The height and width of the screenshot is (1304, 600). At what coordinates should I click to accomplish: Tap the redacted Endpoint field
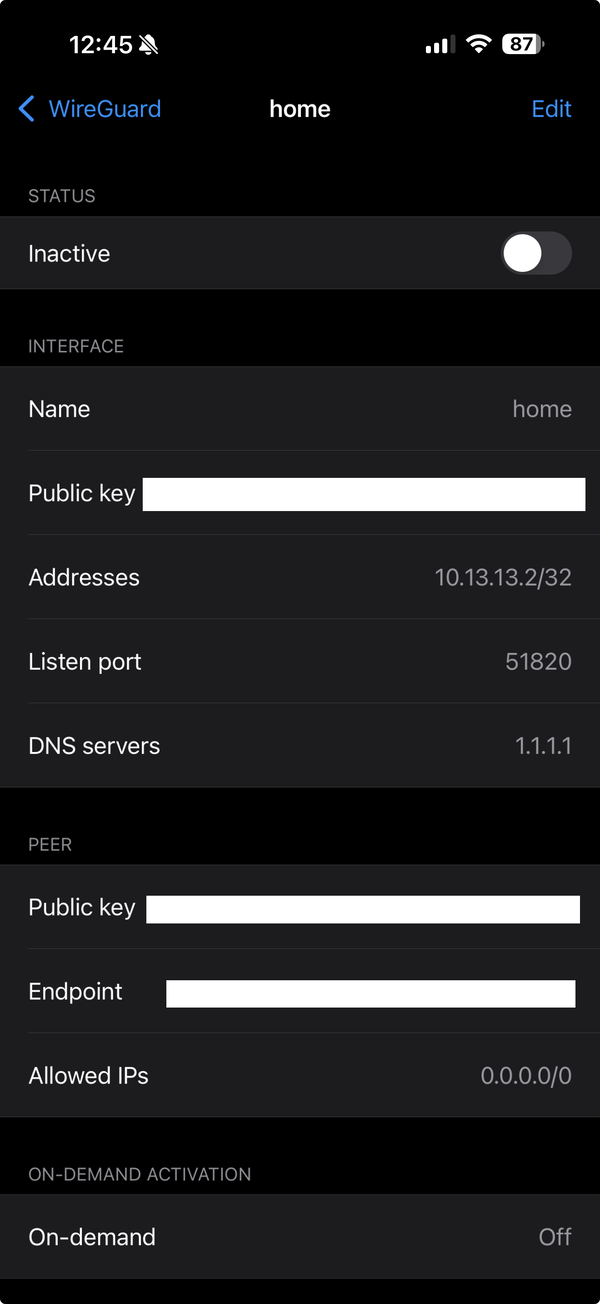(370, 993)
